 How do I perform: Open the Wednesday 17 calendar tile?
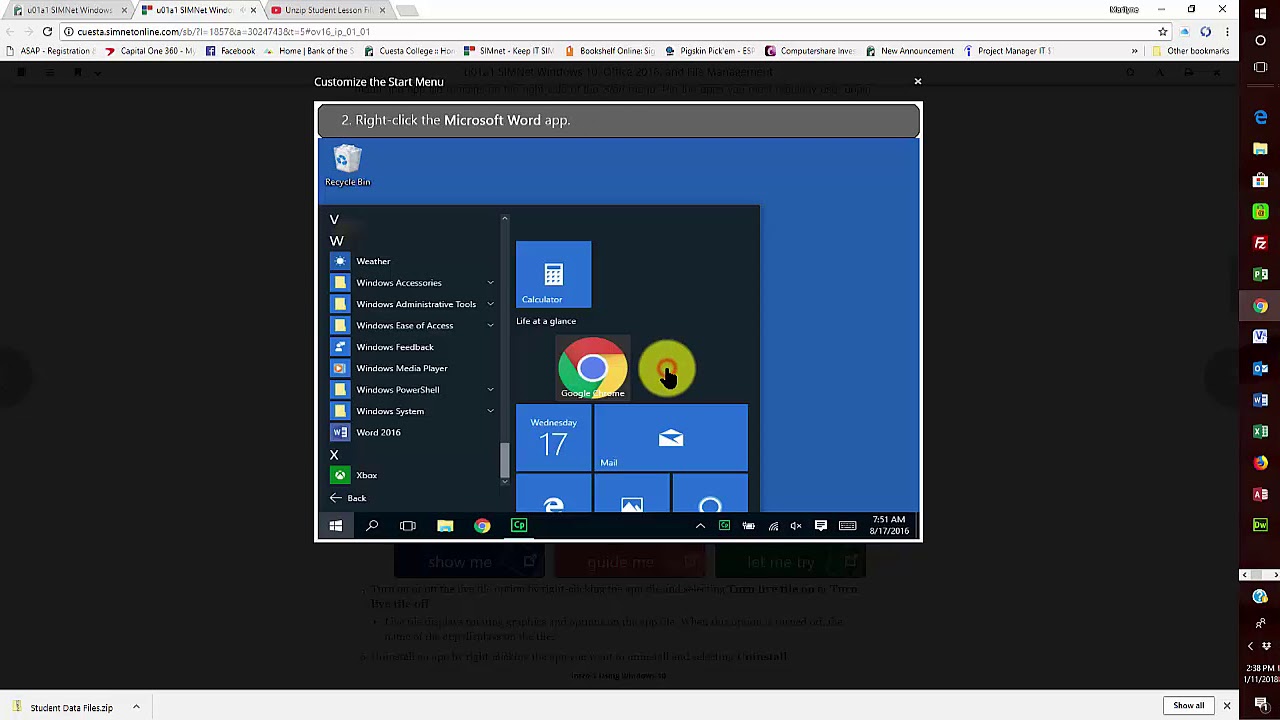(x=553, y=438)
